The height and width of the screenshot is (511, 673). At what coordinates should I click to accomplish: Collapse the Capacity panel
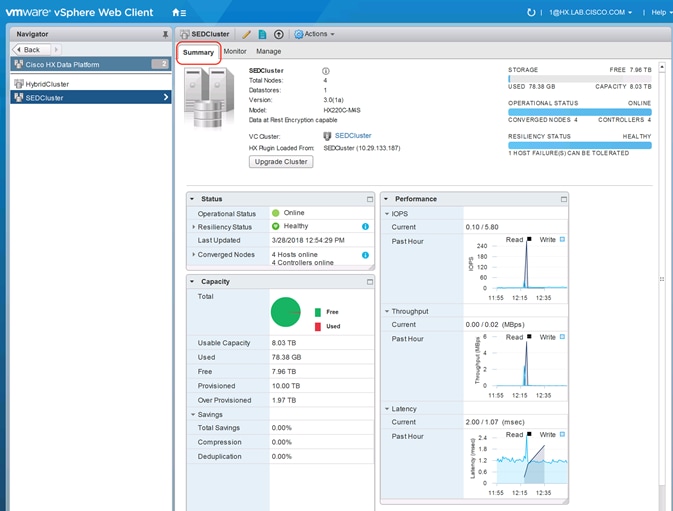pos(192,282)
